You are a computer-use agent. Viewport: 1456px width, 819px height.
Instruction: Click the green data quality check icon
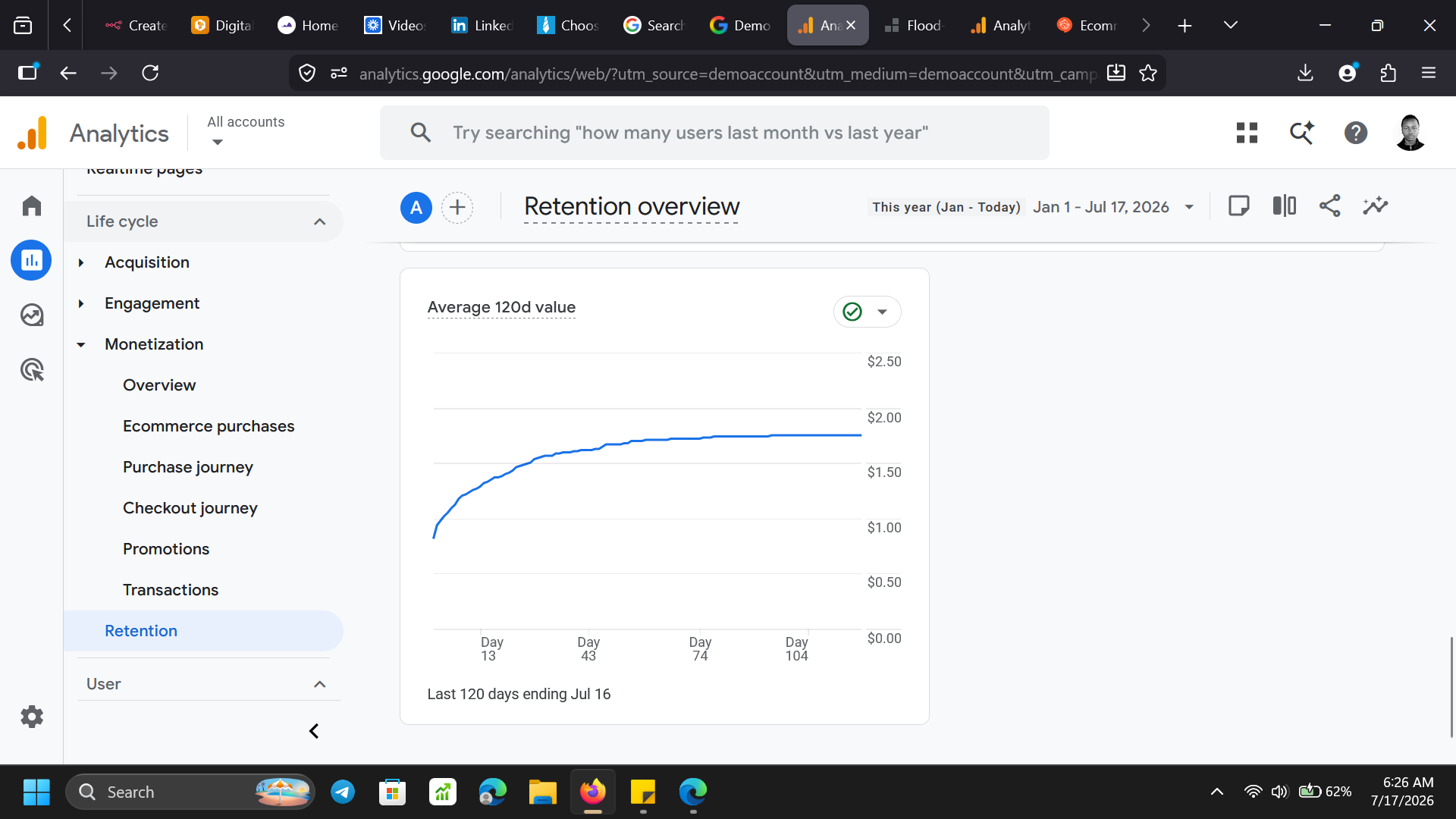tap(852, 312)
